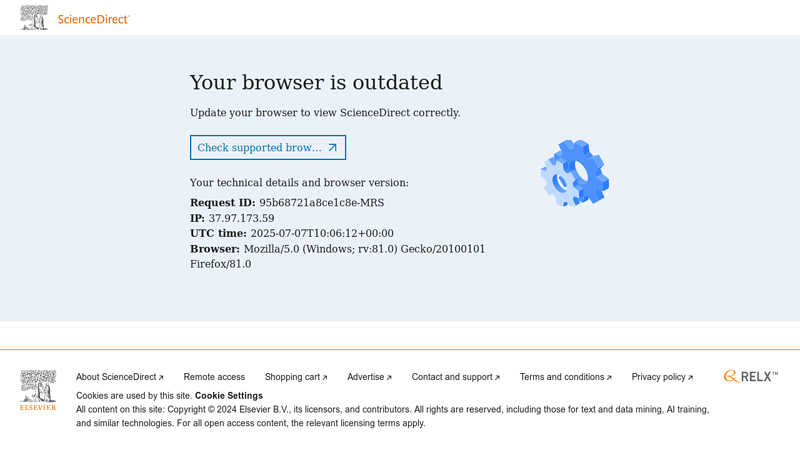Click the arrow icon in supported browsers button
Screen dimensions: 800x450
click(333, 147)
